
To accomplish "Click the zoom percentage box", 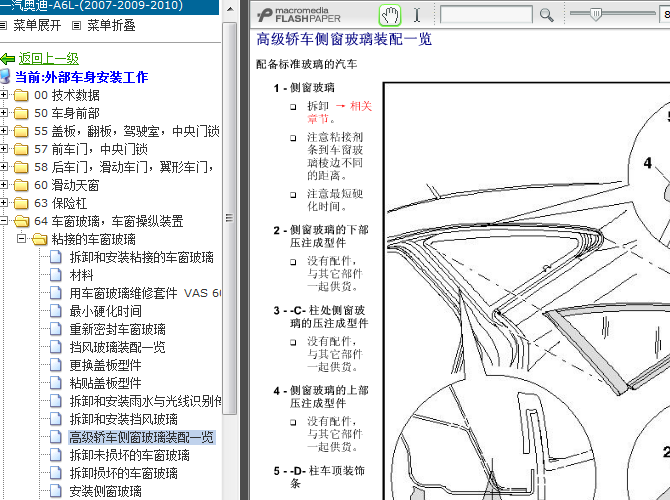I will (666, 15).
